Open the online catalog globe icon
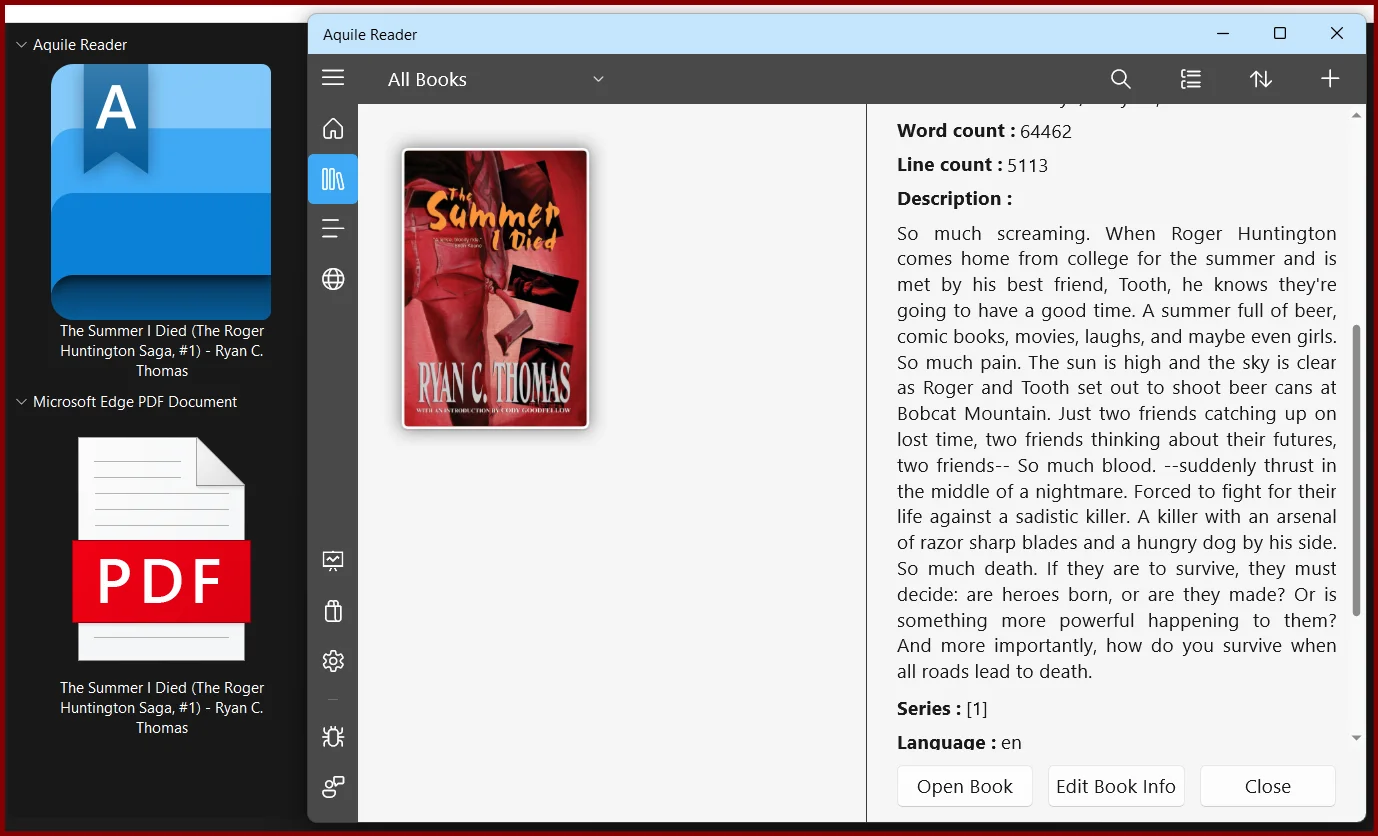The width and height of the screenshot is (1378, 836). [333, 279]
